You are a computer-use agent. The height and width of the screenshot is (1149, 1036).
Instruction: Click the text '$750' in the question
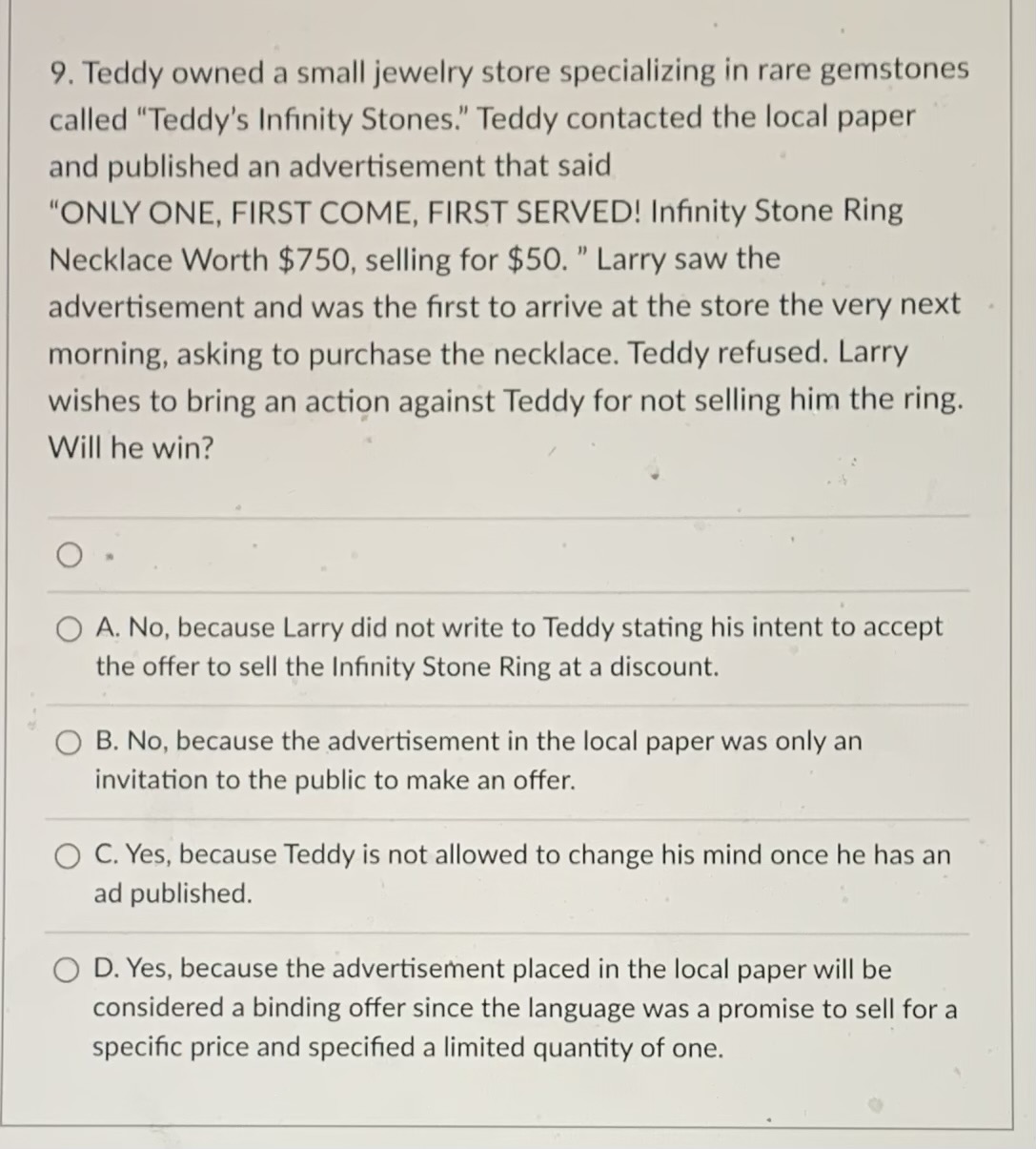[x=315, y=258]
